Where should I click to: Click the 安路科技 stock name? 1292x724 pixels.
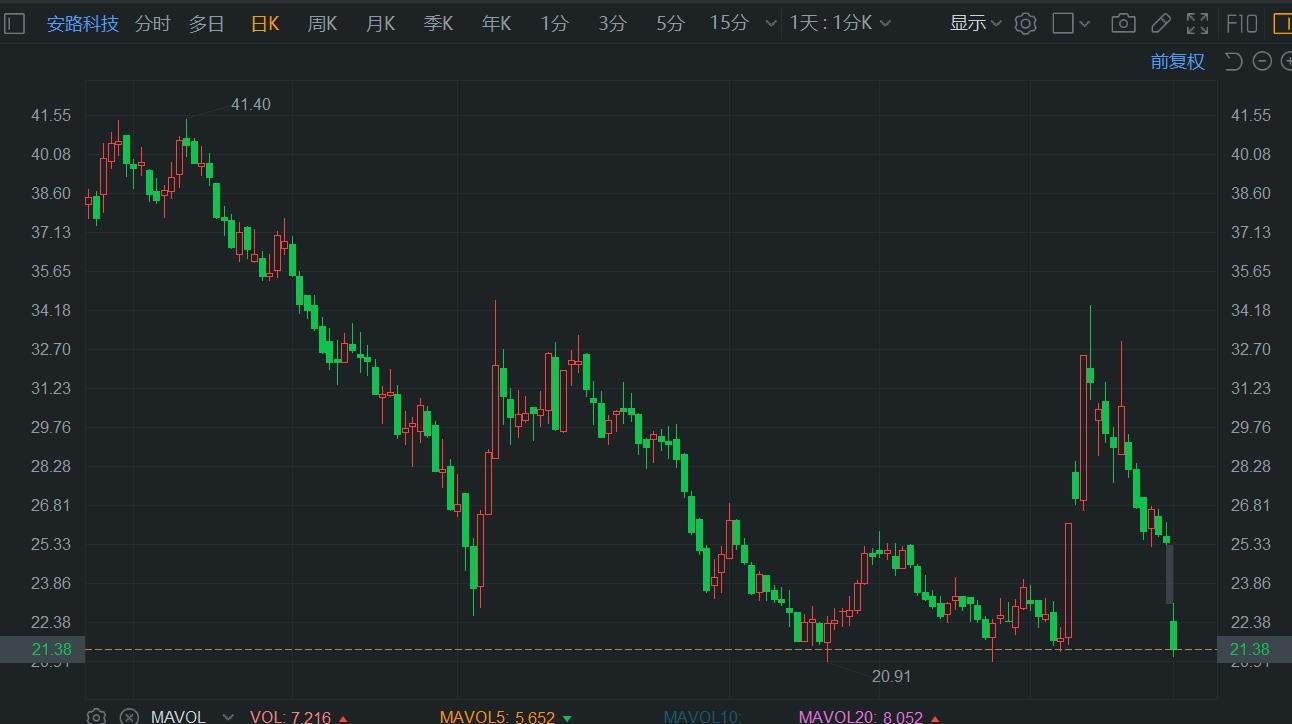(x=83, y=23)
